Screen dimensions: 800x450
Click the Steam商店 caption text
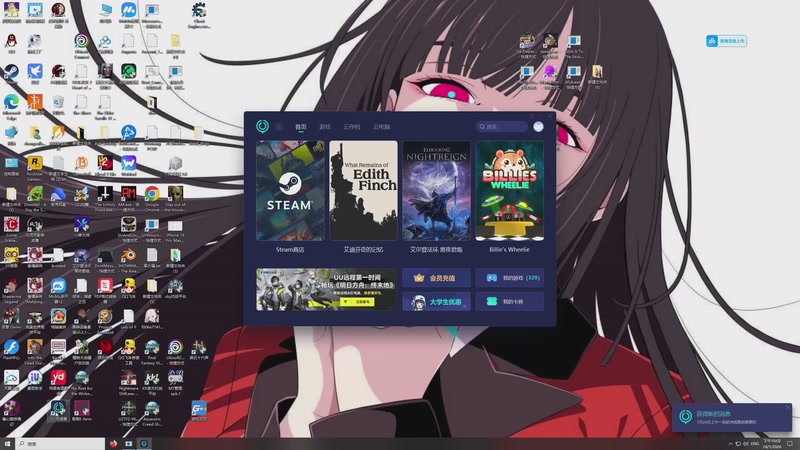[290, 249]
